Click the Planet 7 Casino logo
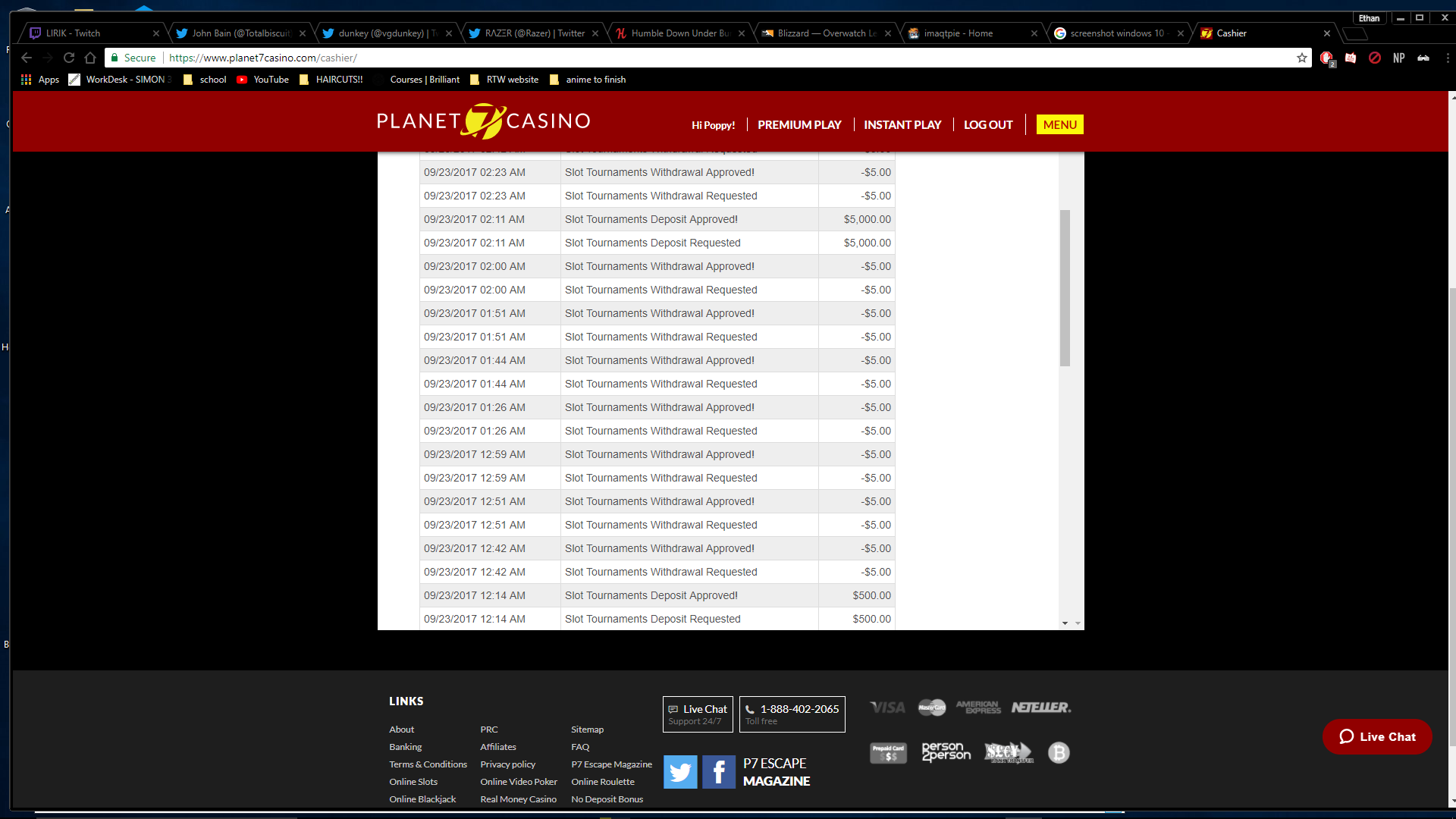This screenshot has height=819, width=1456. [484, 121]
